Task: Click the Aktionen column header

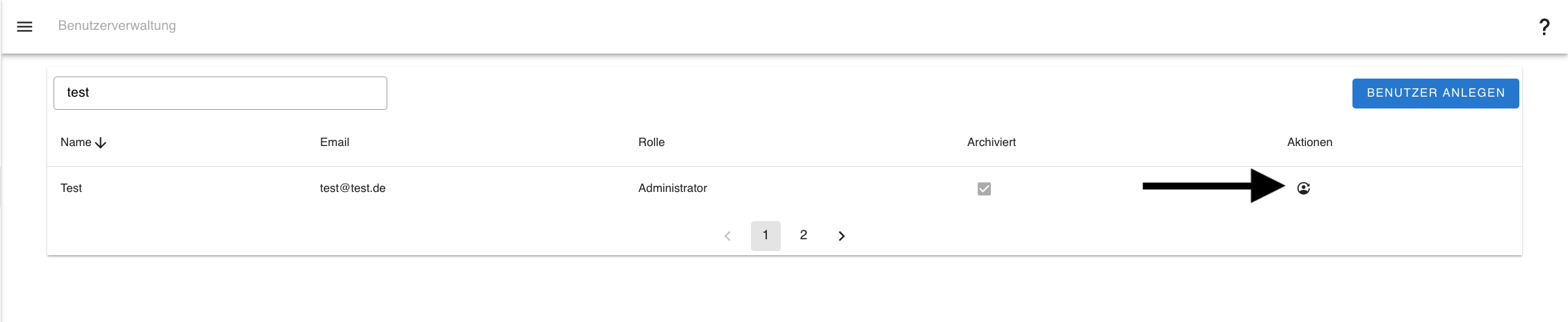Action: pos(1309,143)
